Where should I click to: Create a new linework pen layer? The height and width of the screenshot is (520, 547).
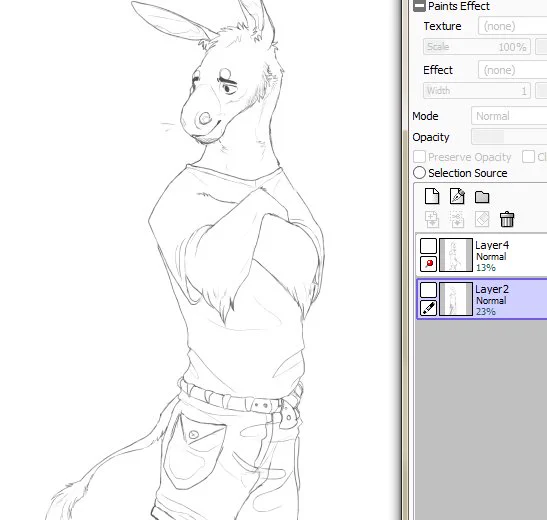[457, 196]
